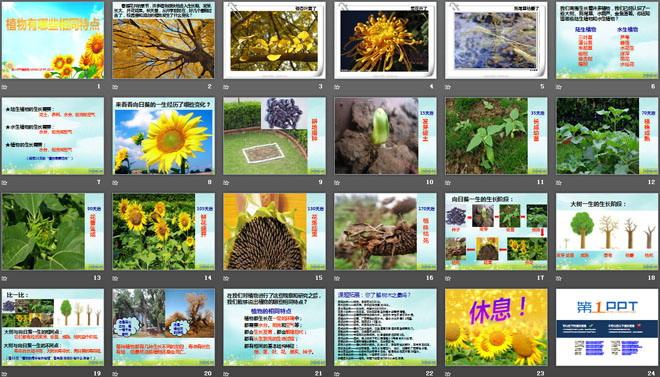The width and height of the screenshot is (660, 377).
Task: Select slide 4 with yellow chrysanthemum photo
Action: click(x=385, y=40)
